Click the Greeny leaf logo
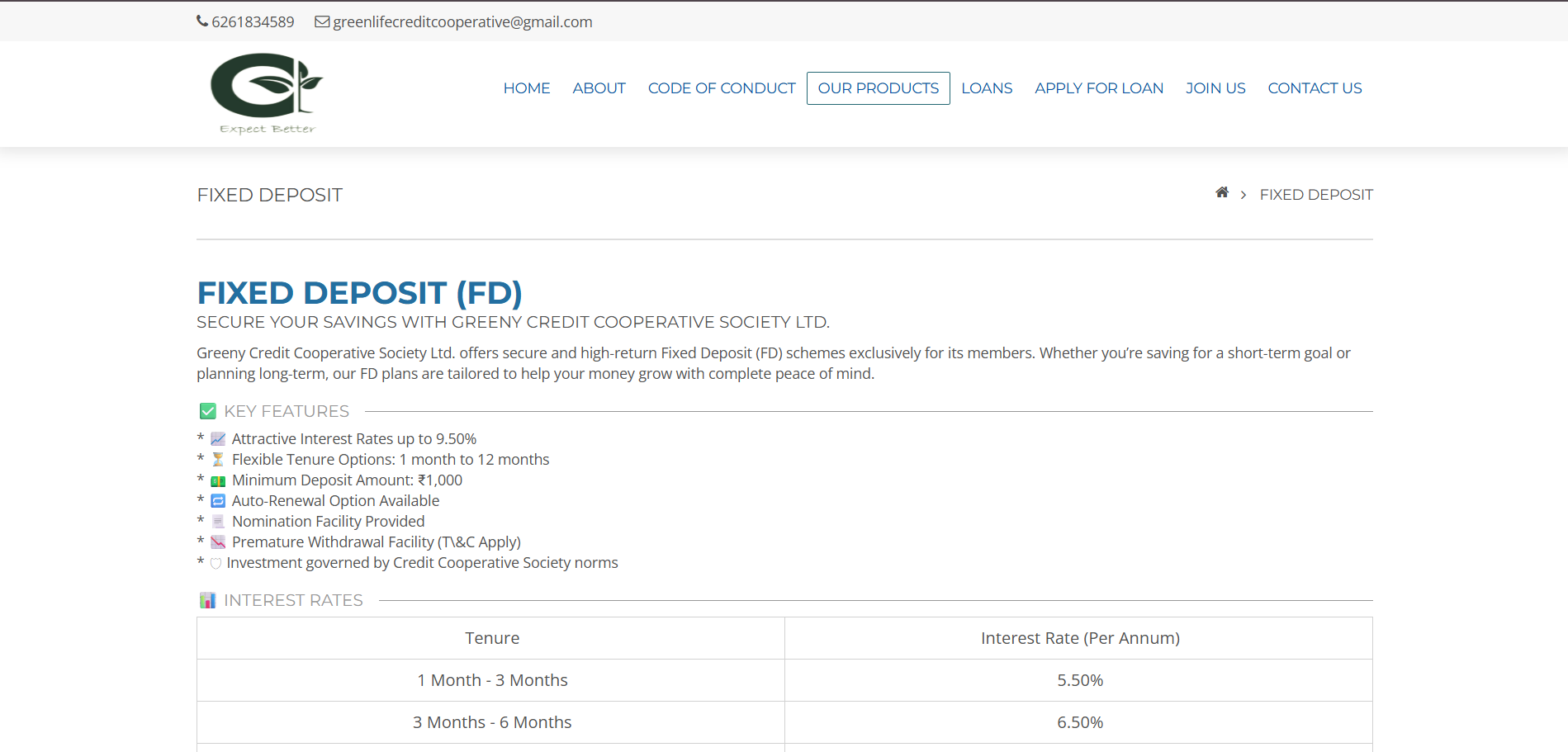This screenshot has width=1568, height=752. click(x=266, y=92)
